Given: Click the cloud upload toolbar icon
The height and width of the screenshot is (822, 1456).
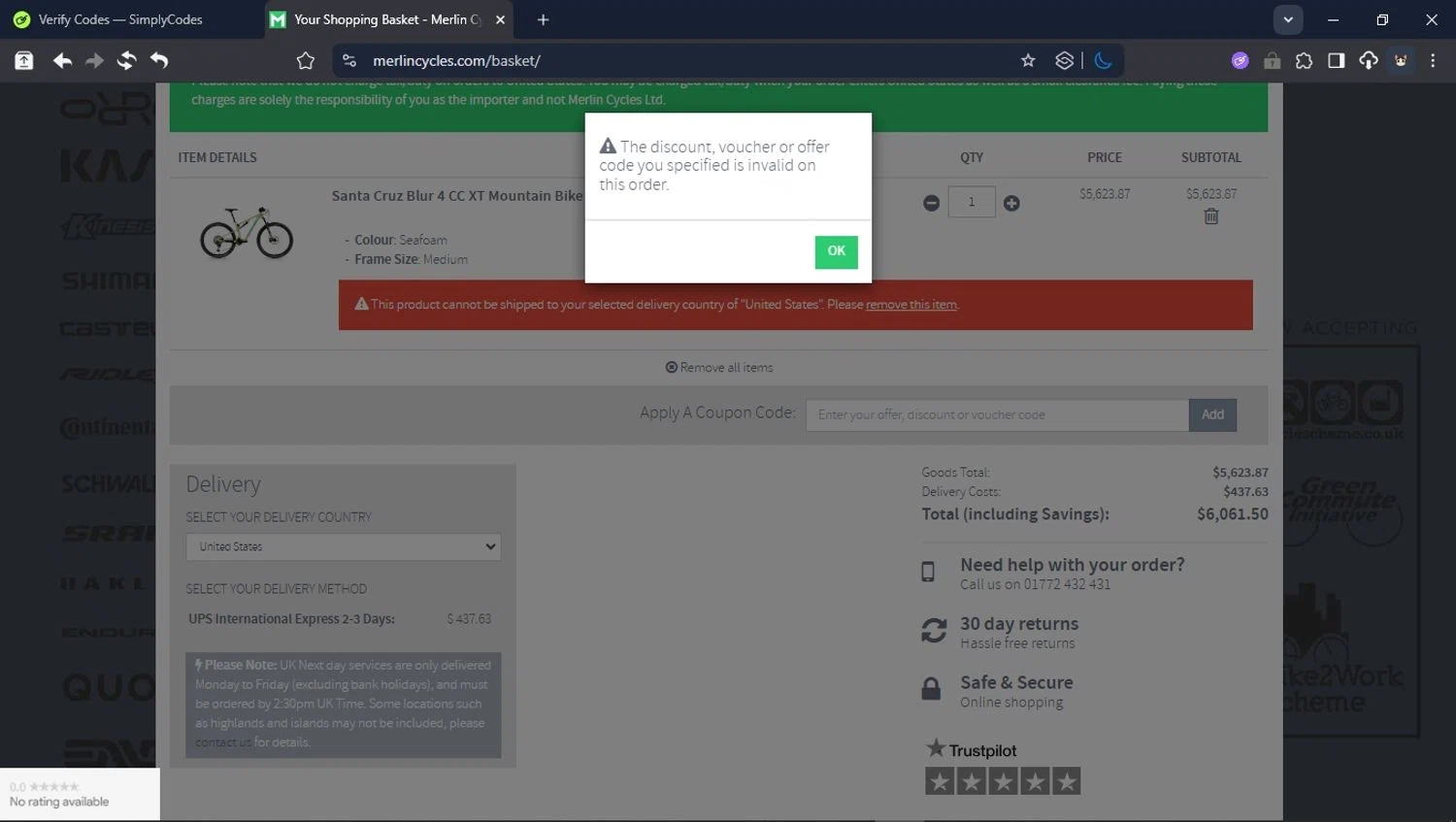Looking at the screenshot, I should click(1369, 61).
